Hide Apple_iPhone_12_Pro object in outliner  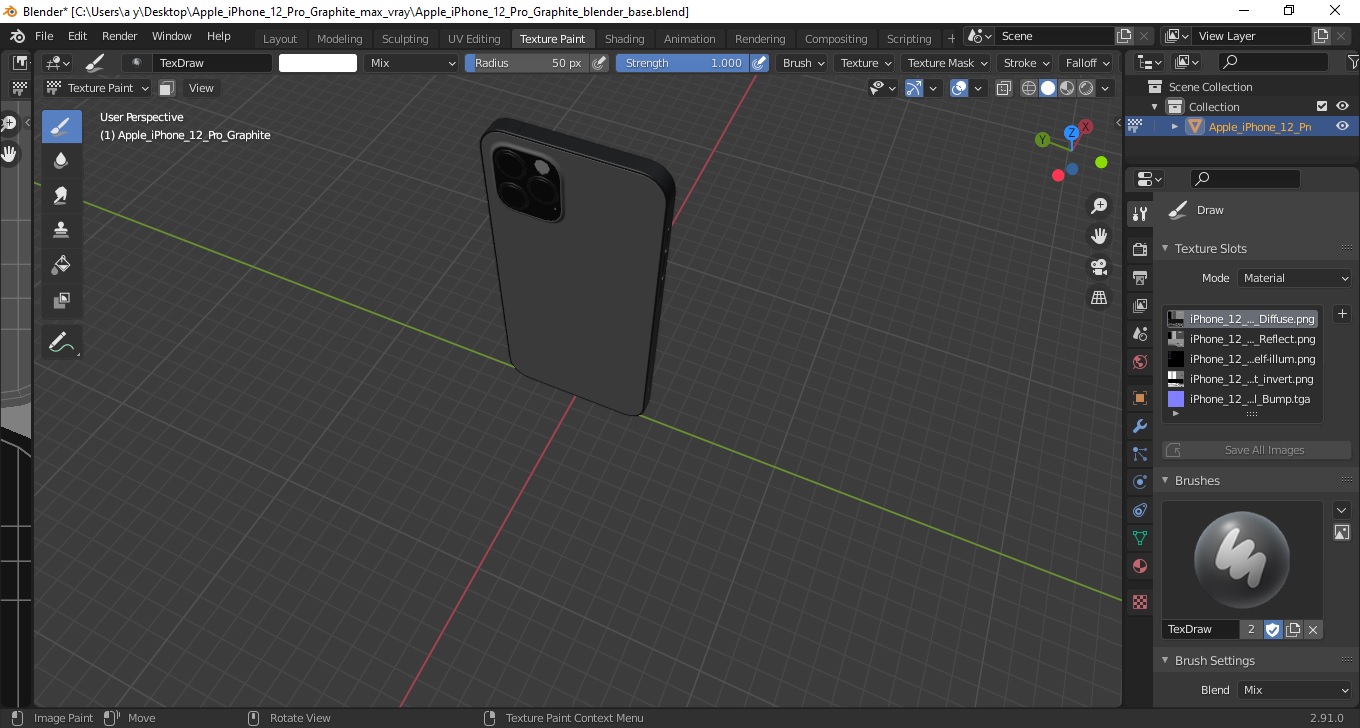pyautogui.click(x=1342, y=127)
